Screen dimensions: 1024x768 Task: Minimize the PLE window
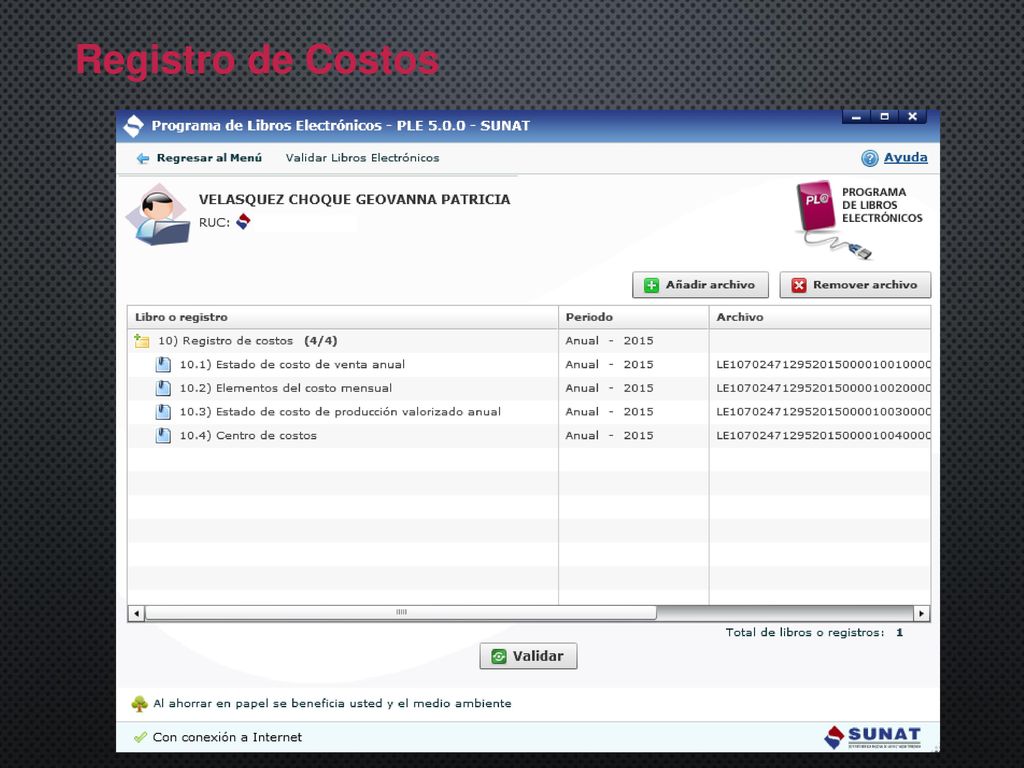pyautogui.click(x=856, y=117)
